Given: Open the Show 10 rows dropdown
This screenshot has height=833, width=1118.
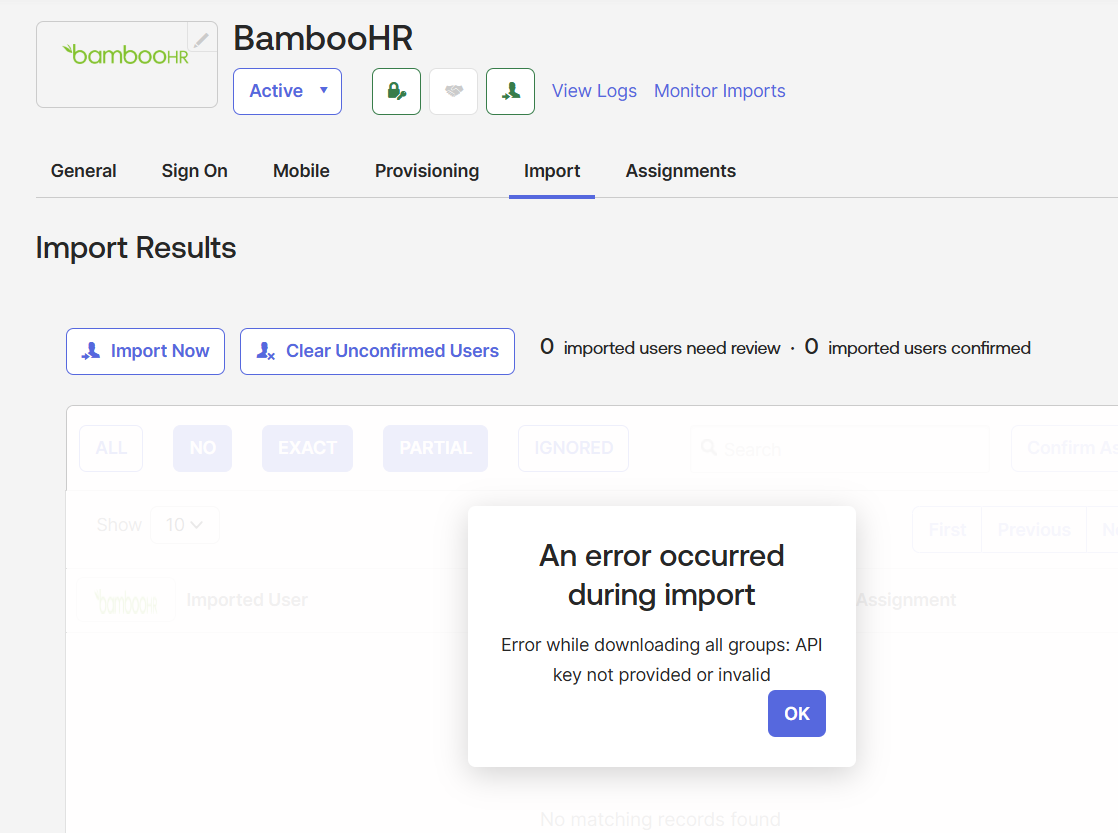Looking at the screenshot, I should [185, 525].
